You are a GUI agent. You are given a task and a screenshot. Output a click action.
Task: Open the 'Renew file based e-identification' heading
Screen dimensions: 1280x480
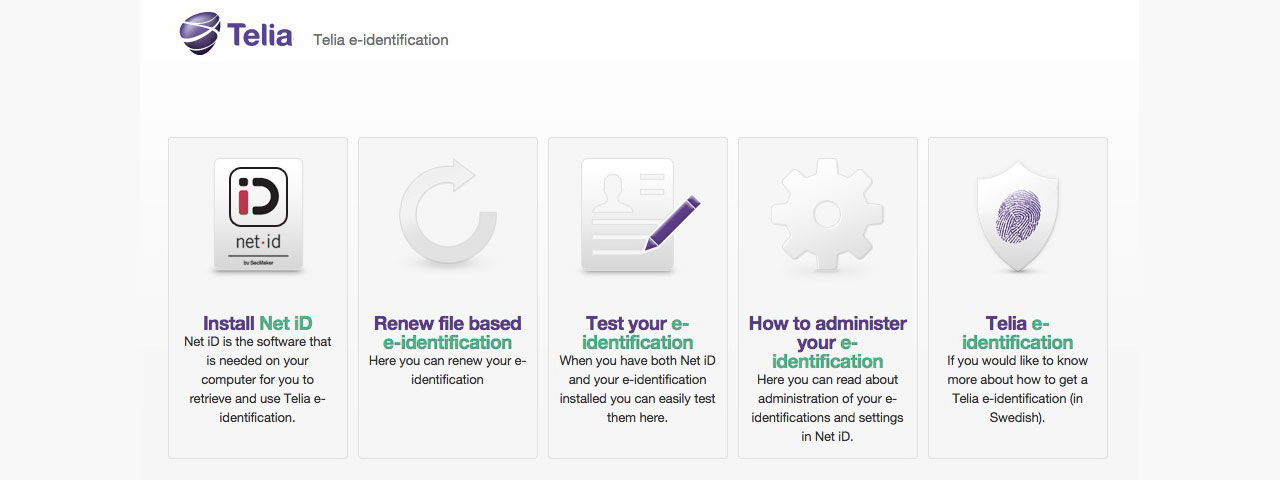(x=447, y=333)
